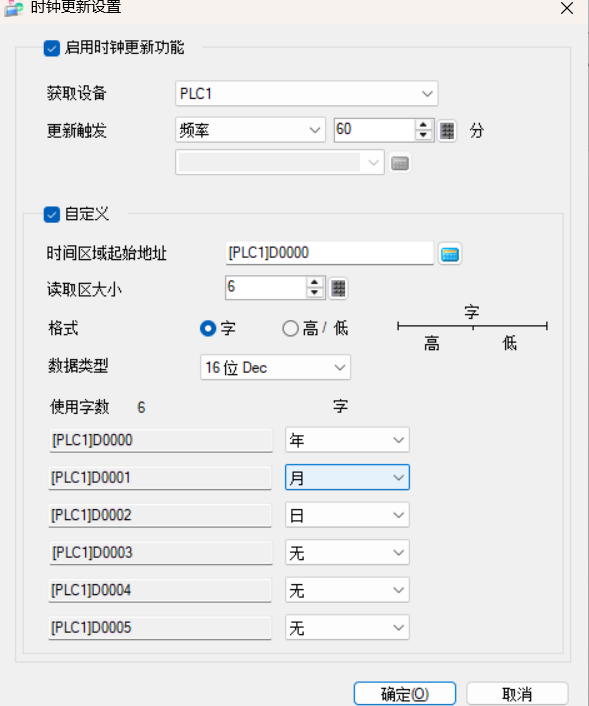Screen dimensions: 589x706
Task: Uncheck the 自定义 checkbox
Action: coord(52,215)
